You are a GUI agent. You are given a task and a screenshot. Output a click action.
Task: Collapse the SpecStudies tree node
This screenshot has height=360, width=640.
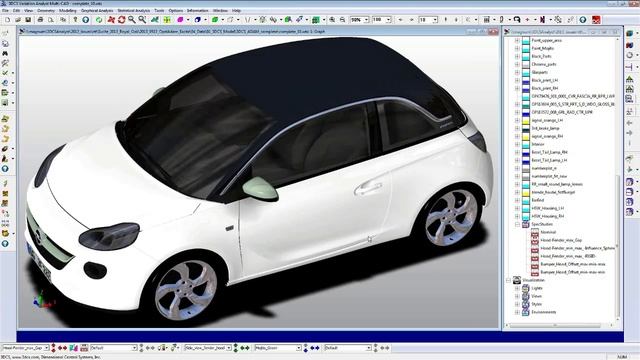(x=517, y=224)
